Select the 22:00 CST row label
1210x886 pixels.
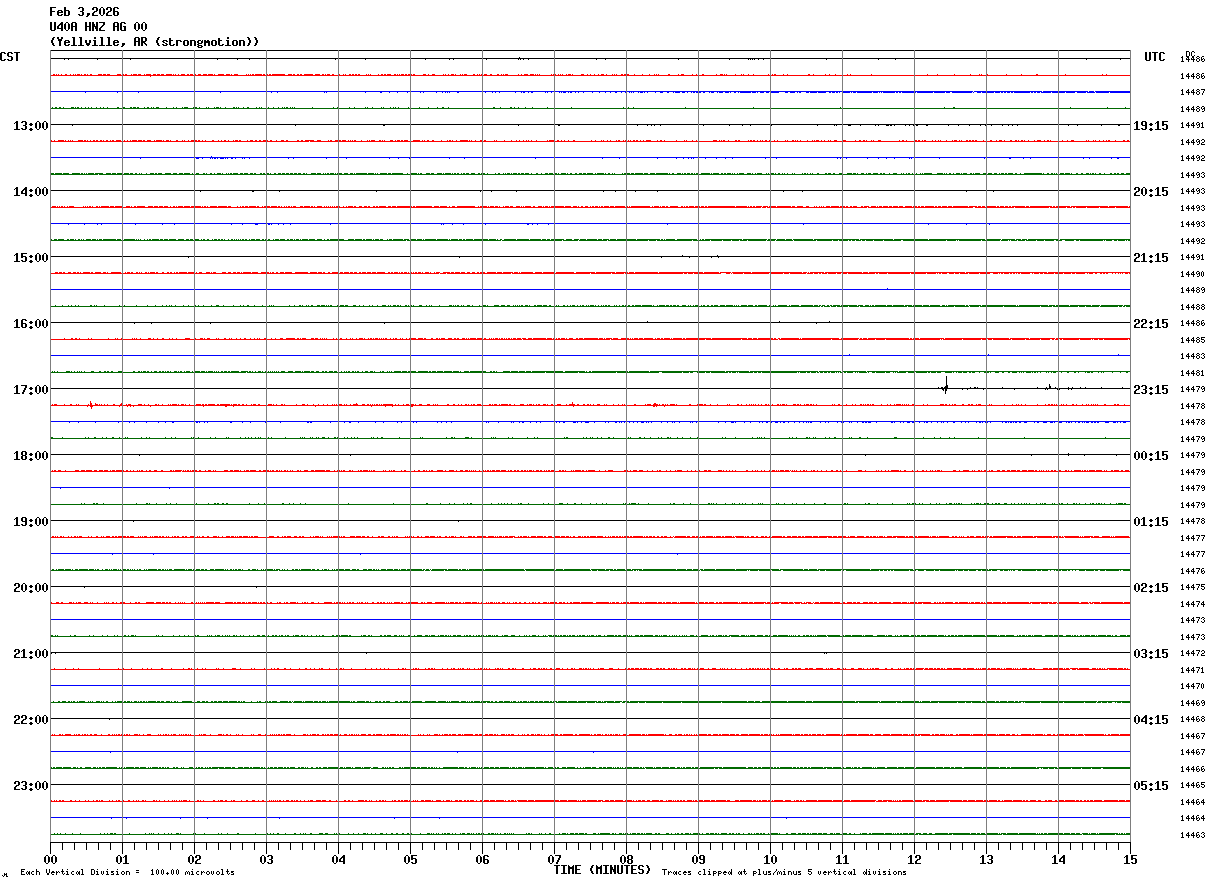pyautogui.click(x=30, y=720)
